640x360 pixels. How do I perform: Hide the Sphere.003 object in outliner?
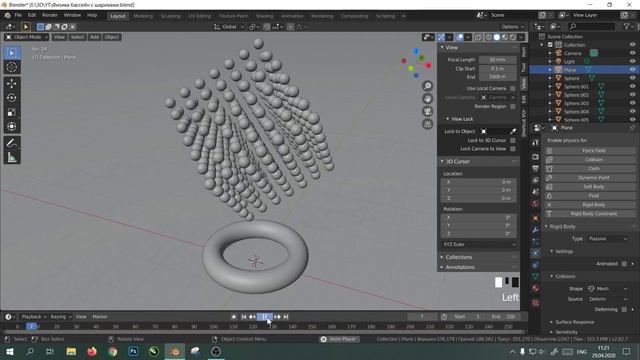[x=632, y=103]
